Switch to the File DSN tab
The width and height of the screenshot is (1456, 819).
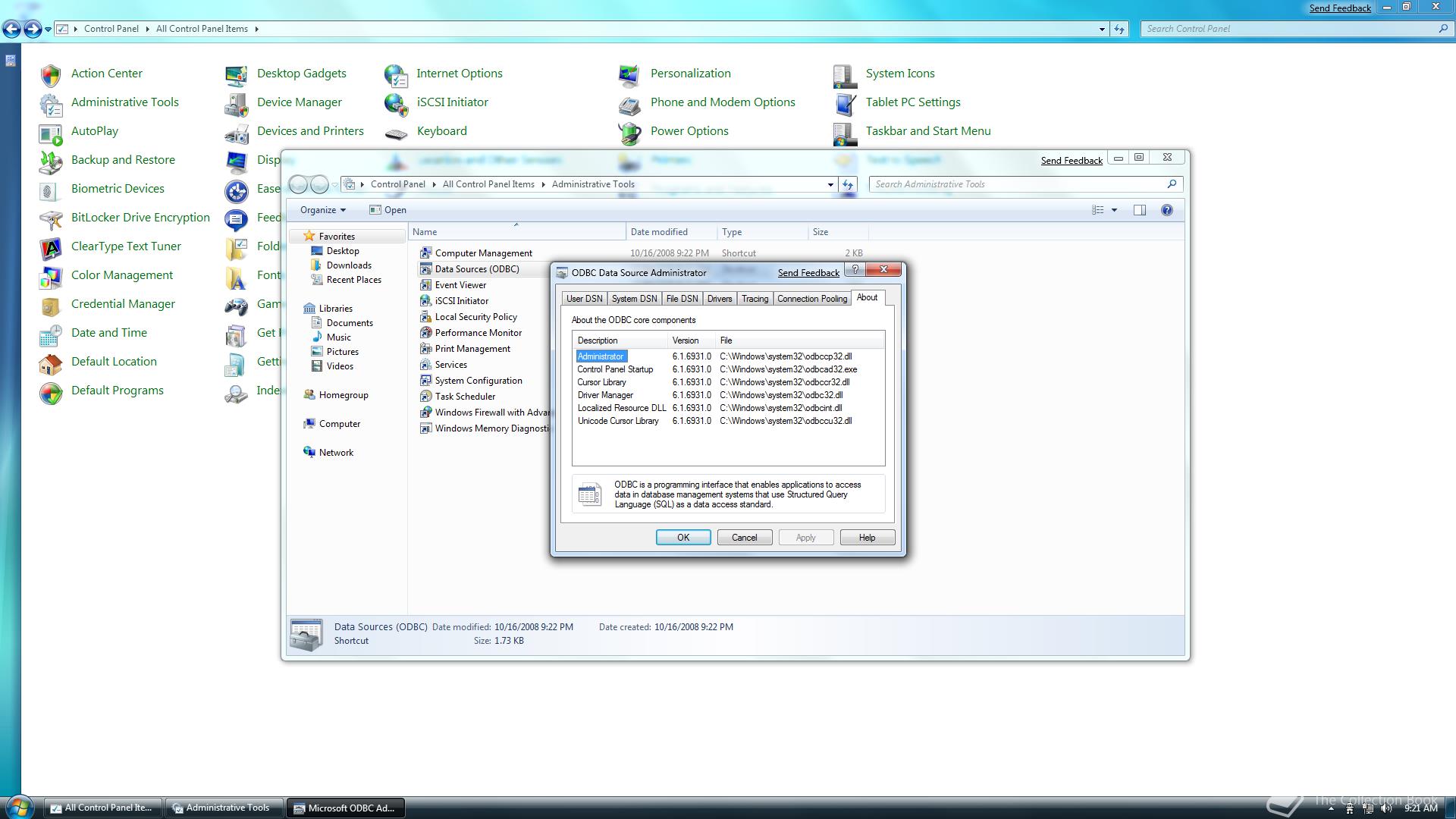[682, 299]
